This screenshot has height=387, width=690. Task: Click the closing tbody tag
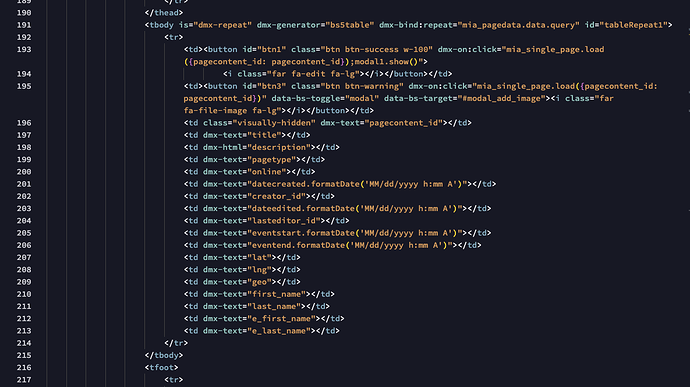point(164,355)
